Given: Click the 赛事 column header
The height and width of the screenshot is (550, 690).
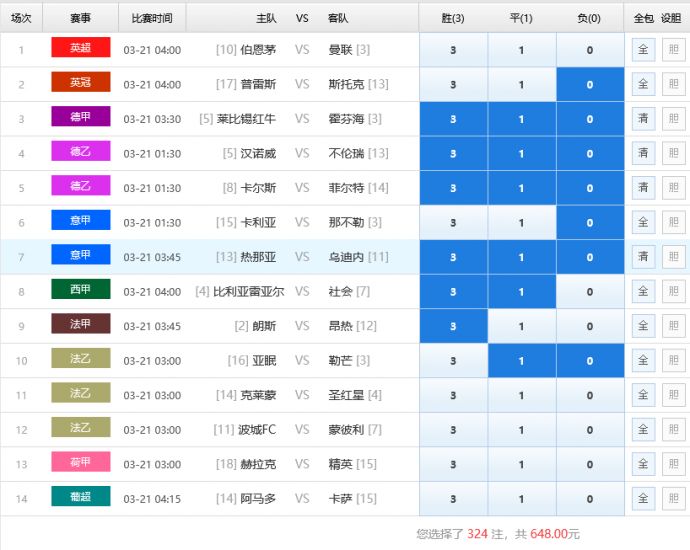Looking at the screenshot, I should [x=80, y=18].
